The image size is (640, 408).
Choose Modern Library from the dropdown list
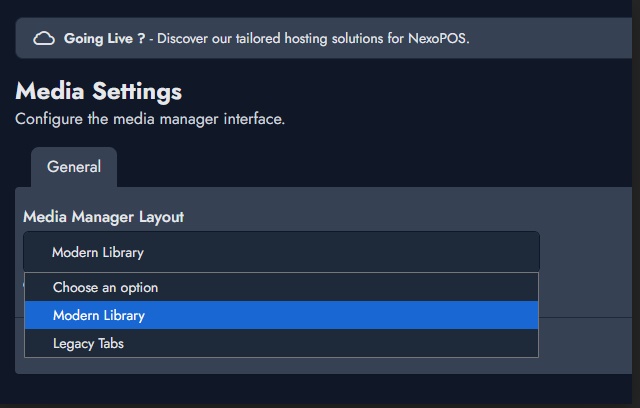tap(281, 315)
